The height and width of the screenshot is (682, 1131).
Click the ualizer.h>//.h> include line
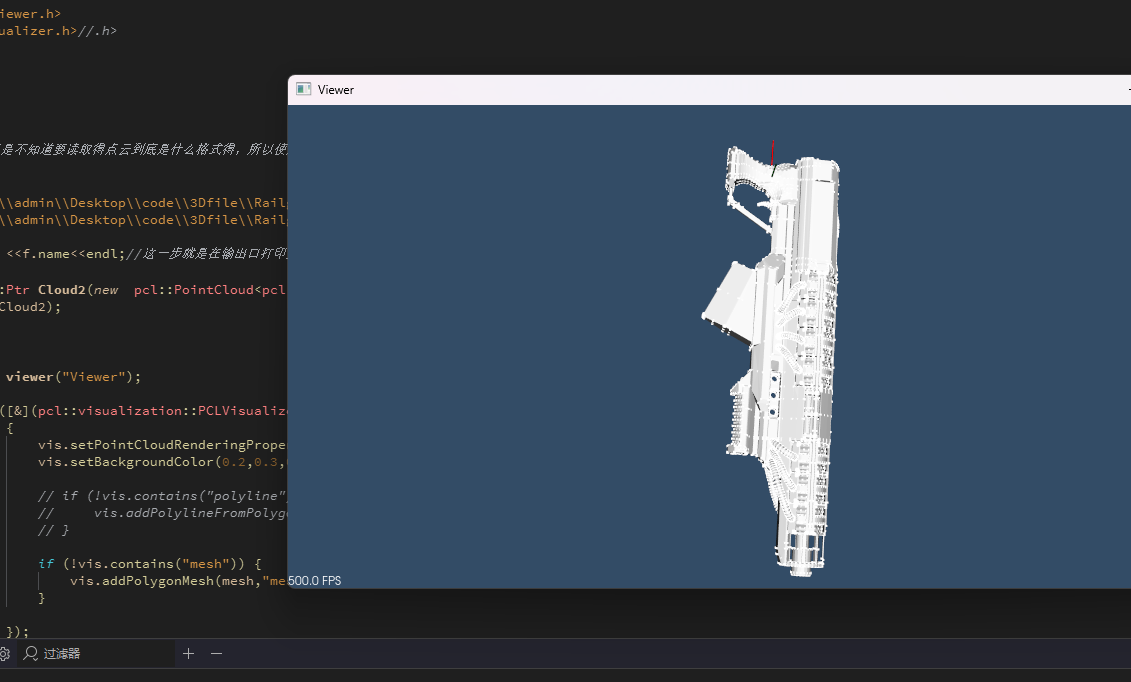(58, 31)
